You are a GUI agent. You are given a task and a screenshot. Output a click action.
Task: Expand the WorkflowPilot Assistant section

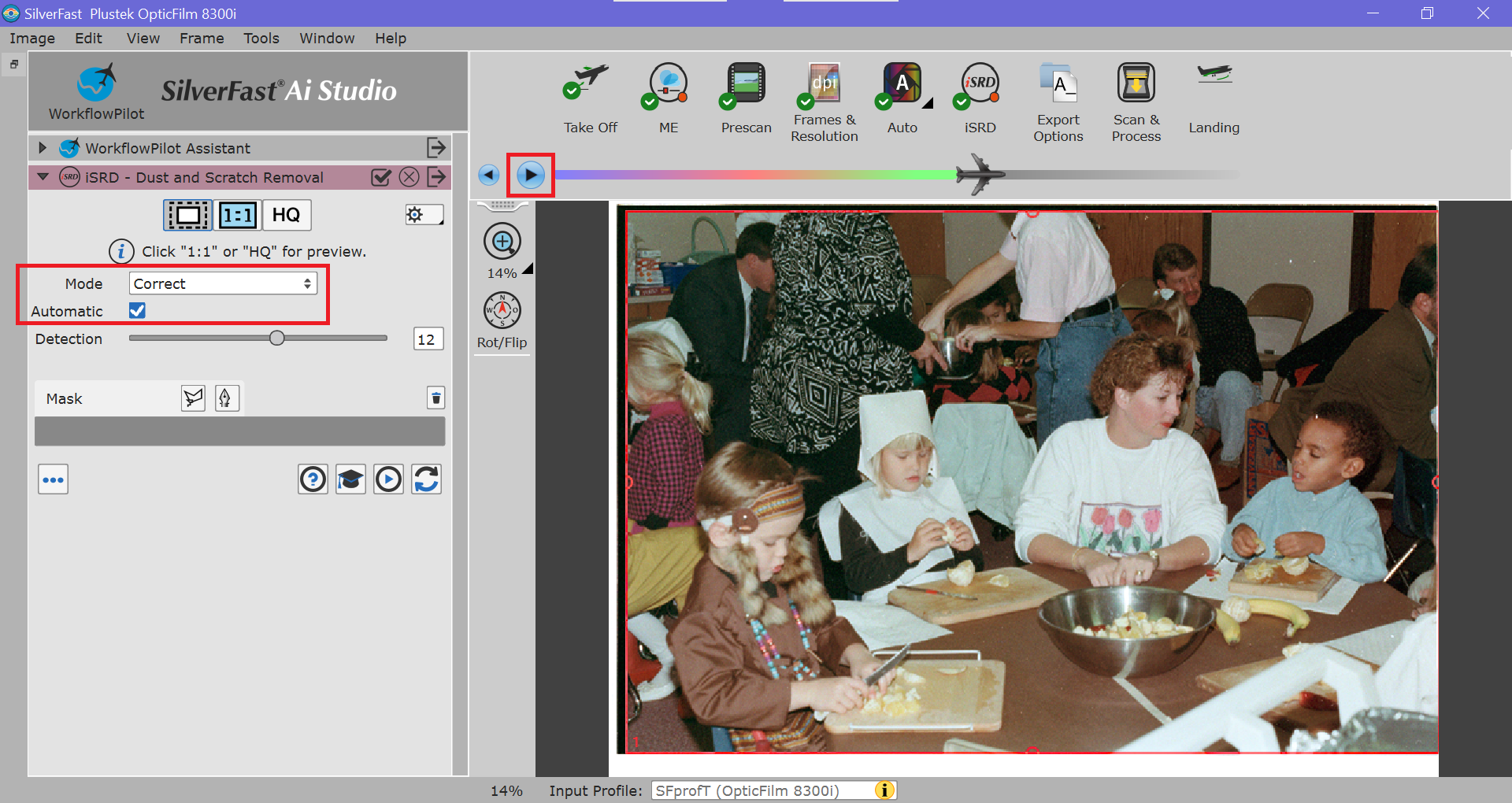coord(43,147)
